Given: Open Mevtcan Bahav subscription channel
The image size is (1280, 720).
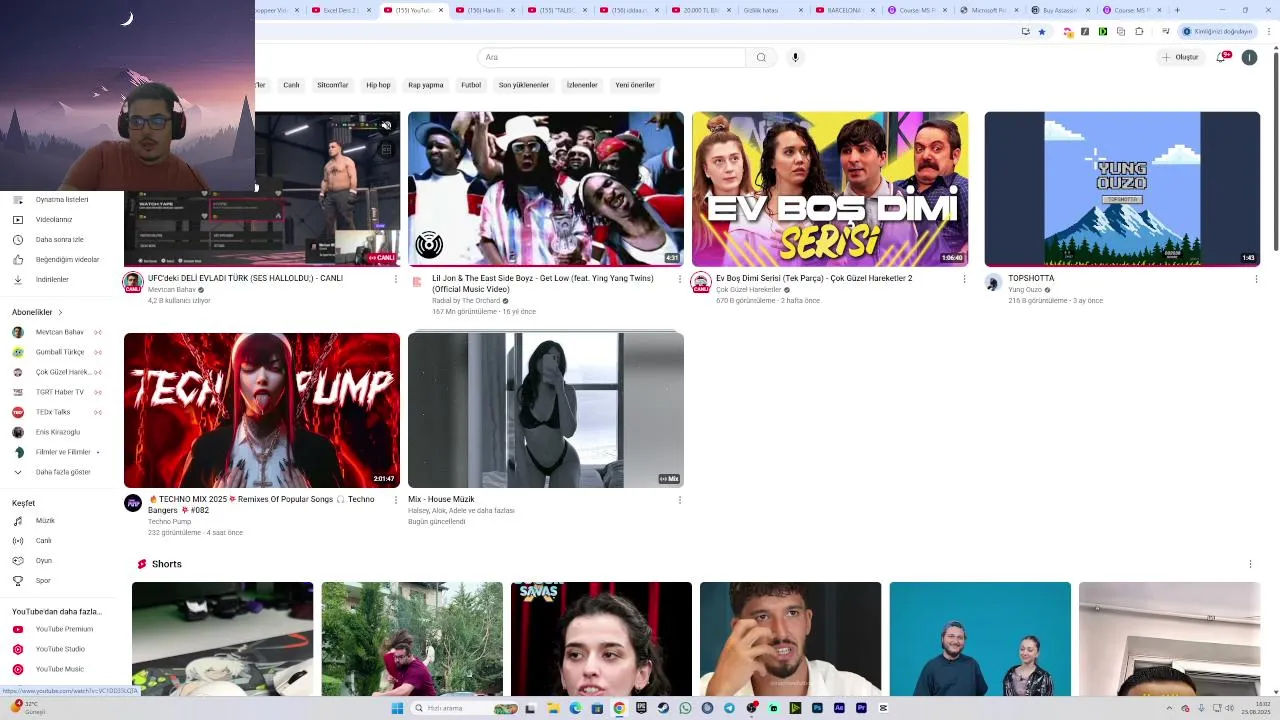Looking at the screenshot, I should click(58, 332).
